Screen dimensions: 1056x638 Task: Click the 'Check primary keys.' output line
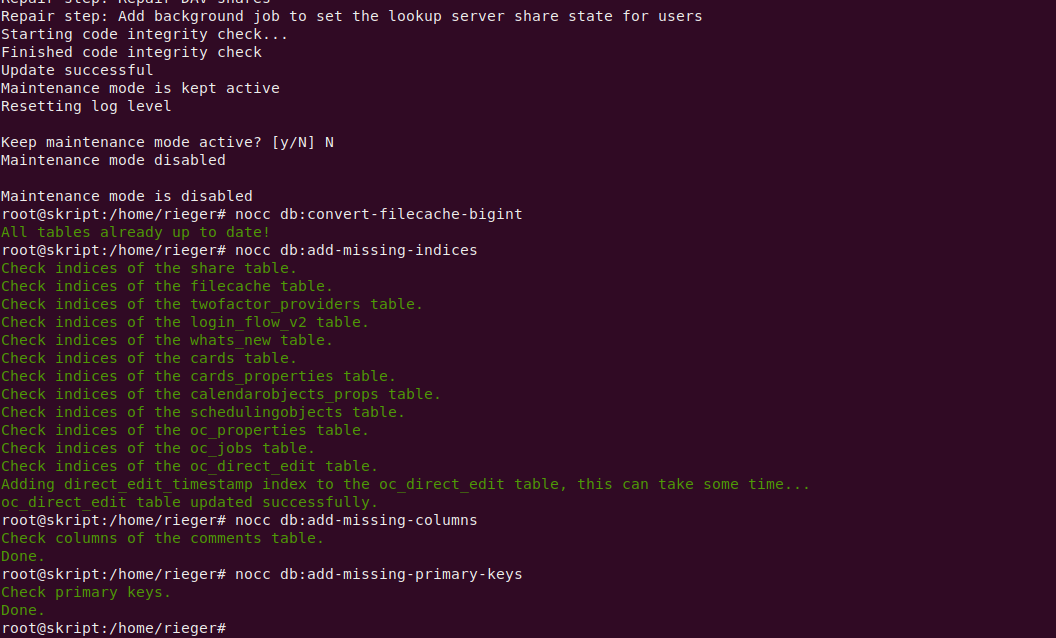coord(86,592)
